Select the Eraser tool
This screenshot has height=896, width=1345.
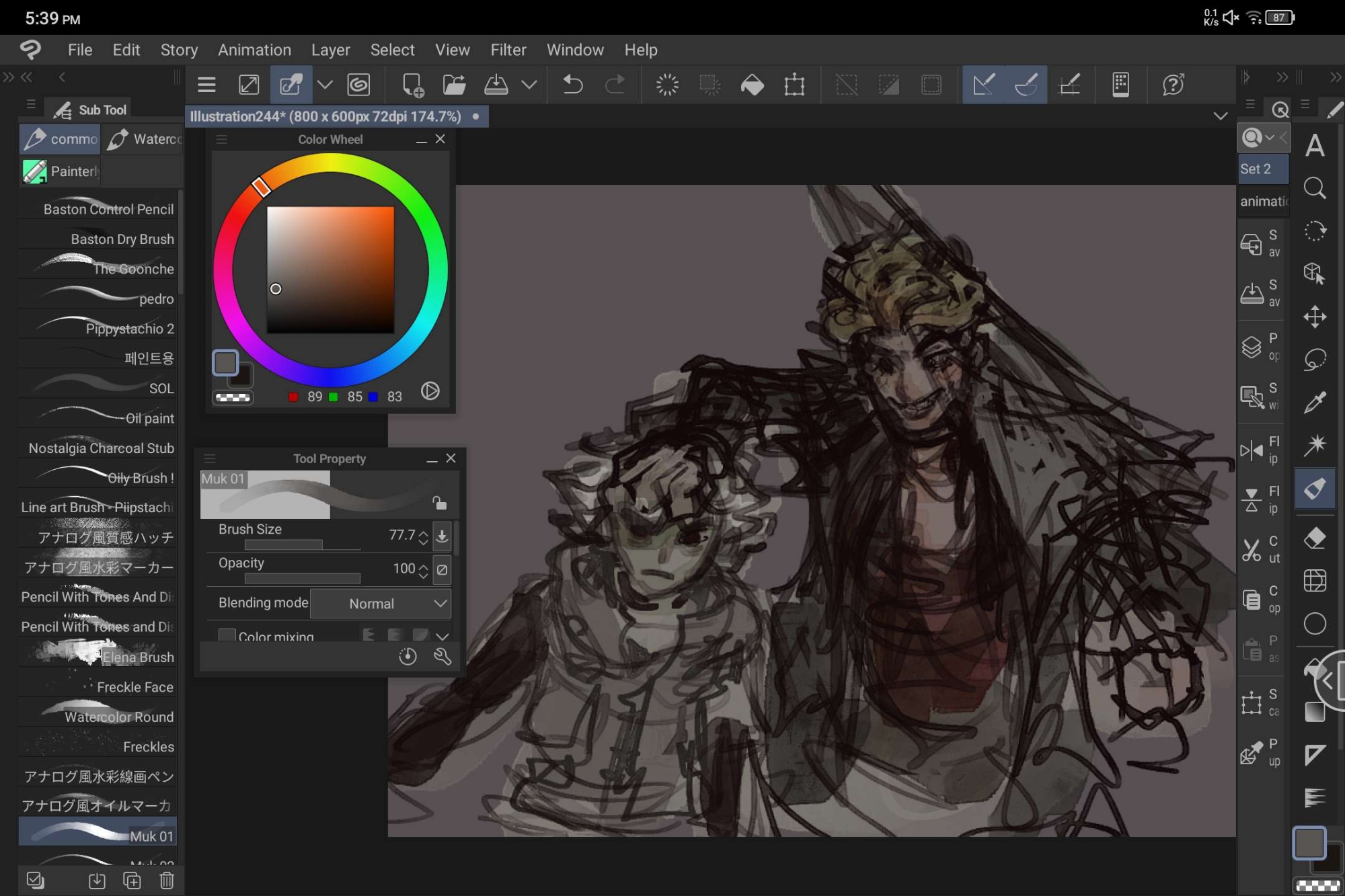coord(1314,538)
